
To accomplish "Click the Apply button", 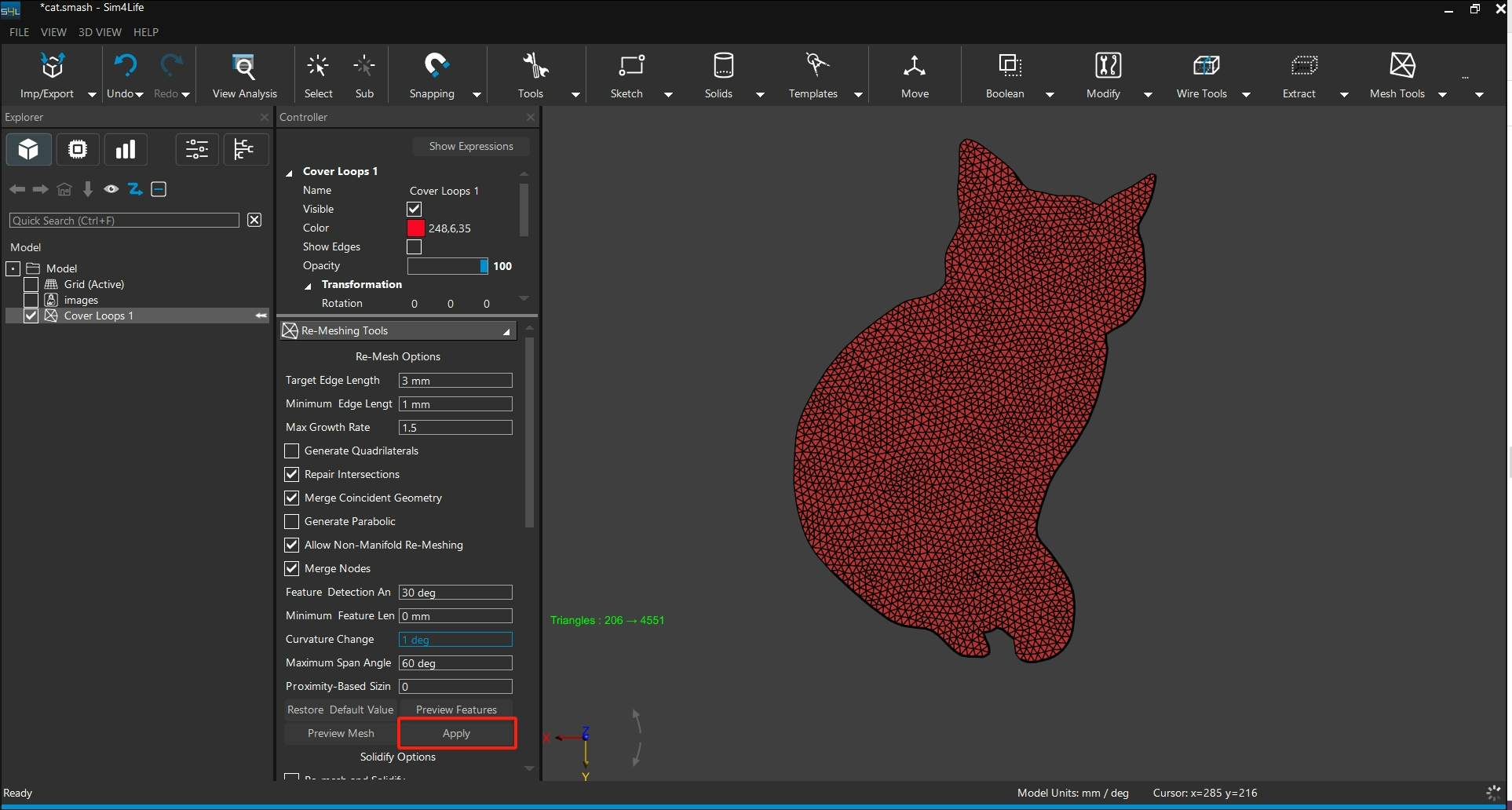I will [x=456, y=733].
